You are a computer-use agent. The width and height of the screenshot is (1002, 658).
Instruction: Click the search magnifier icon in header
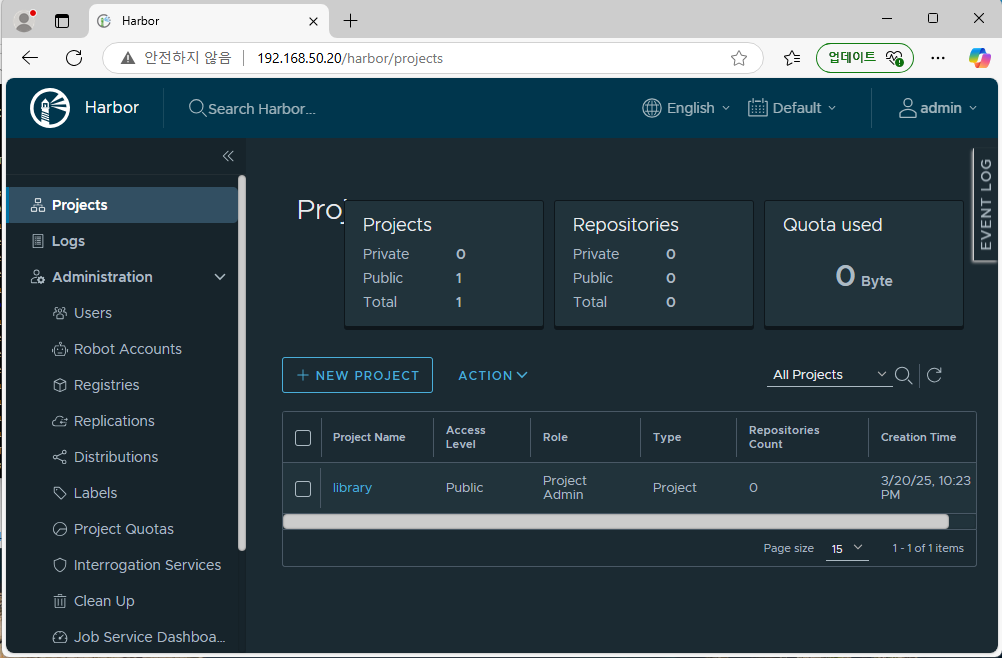tap(197, 108)
